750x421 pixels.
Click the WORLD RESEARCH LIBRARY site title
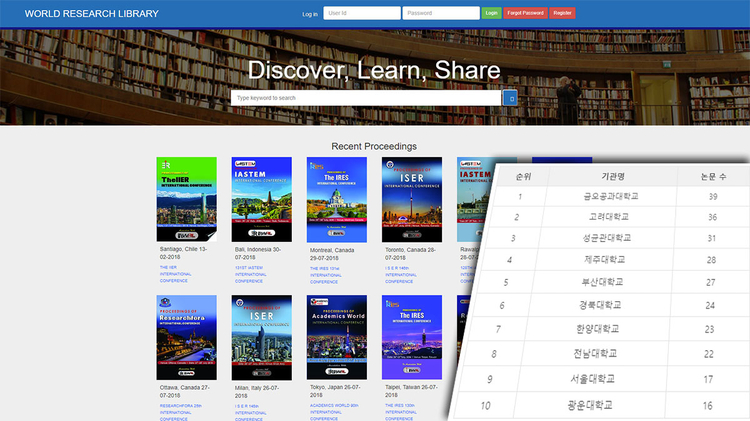pos(91,13)
